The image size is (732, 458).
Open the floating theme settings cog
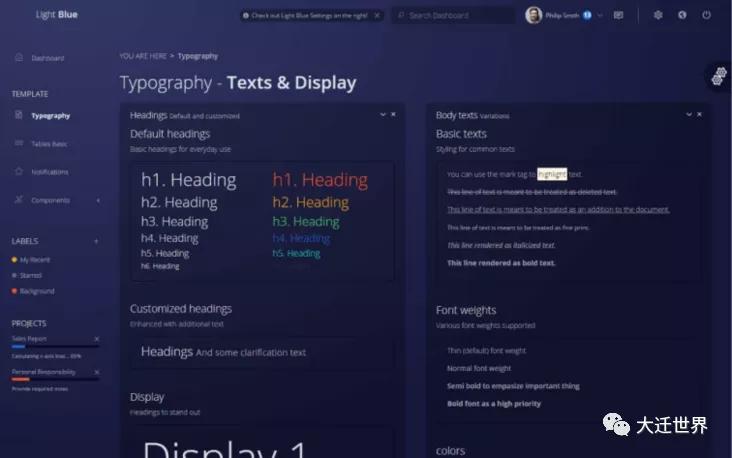pos(718,76)
